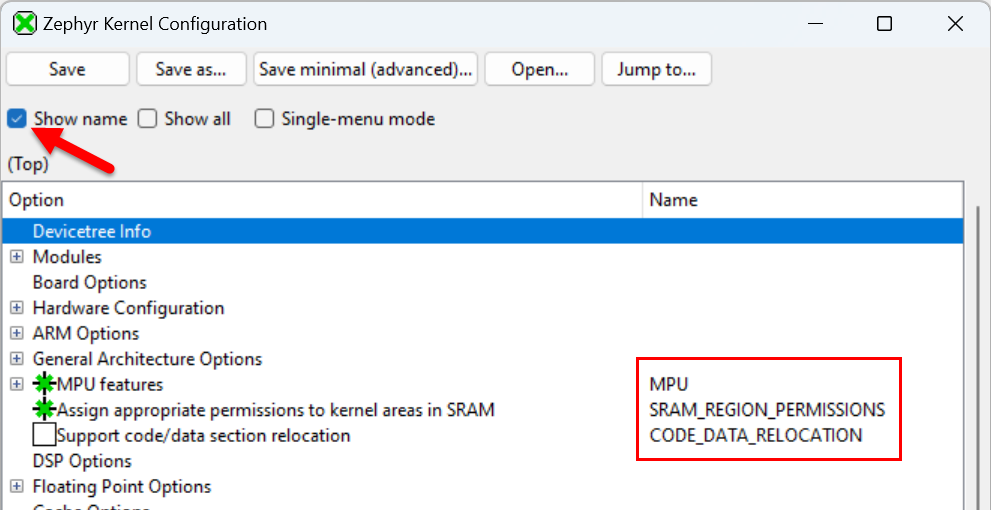Click the (Top) menu path label
This screenshot has height=510, width=991.
coord(28,165)
